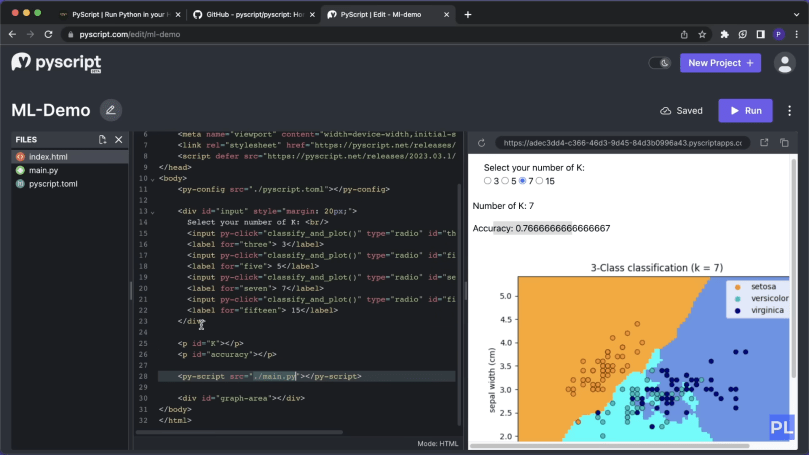Click the PyScript logo

tap(56, 63)
